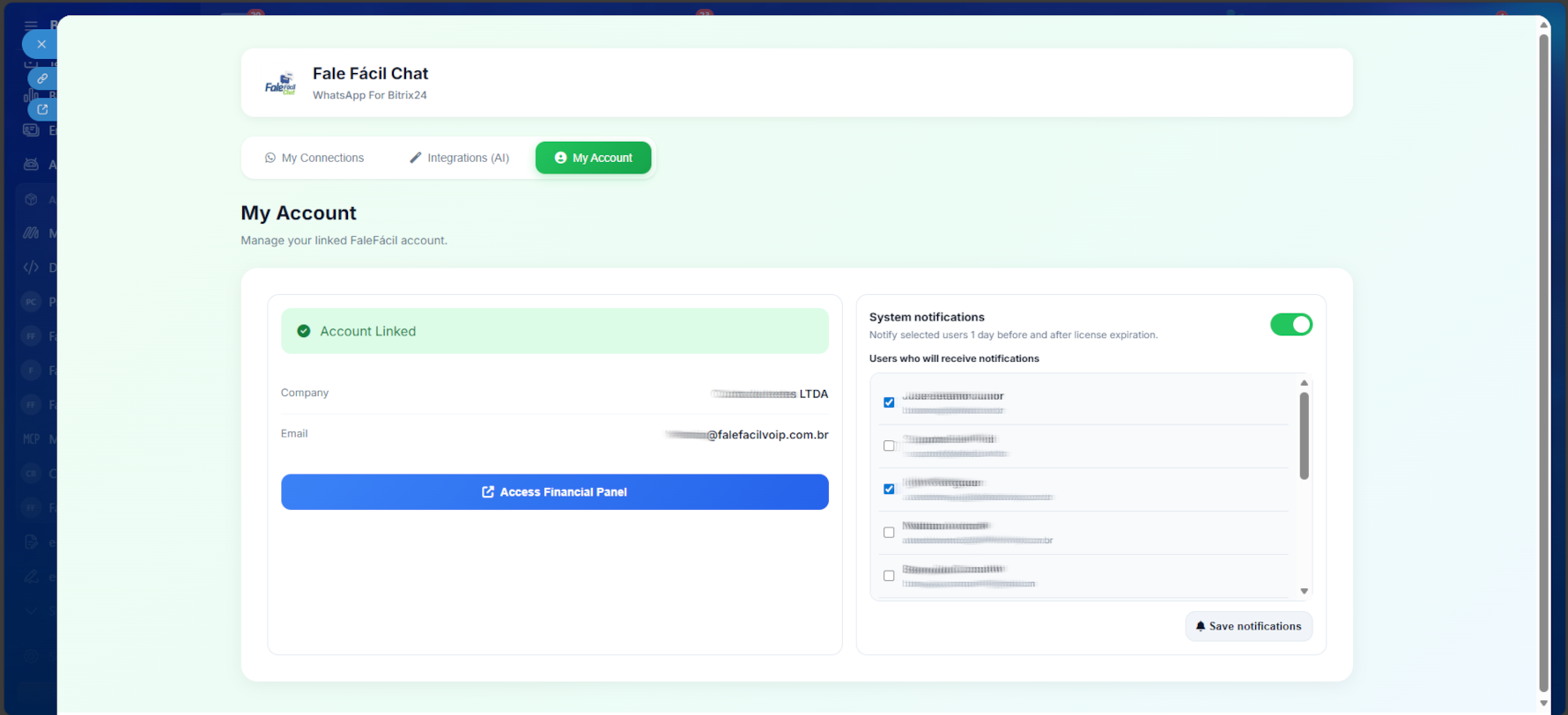Click the bell icon on Save notifications

1200,626
